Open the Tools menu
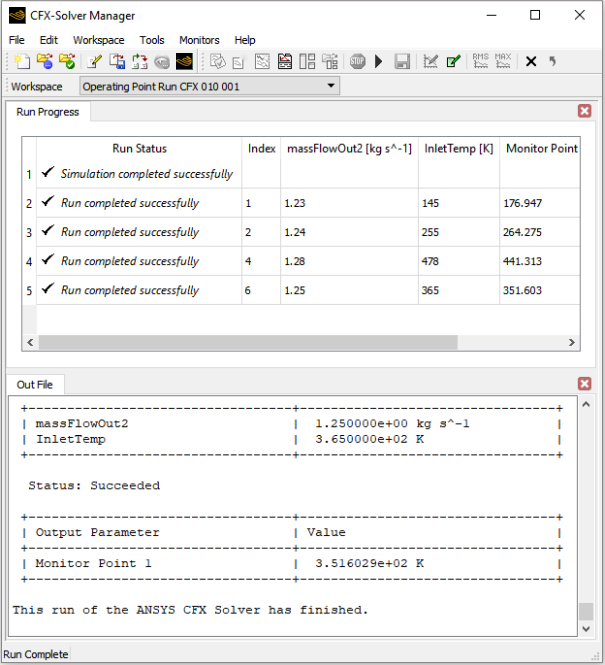The width and height of the screenshot is (605, 665). (x=152, y=40)
